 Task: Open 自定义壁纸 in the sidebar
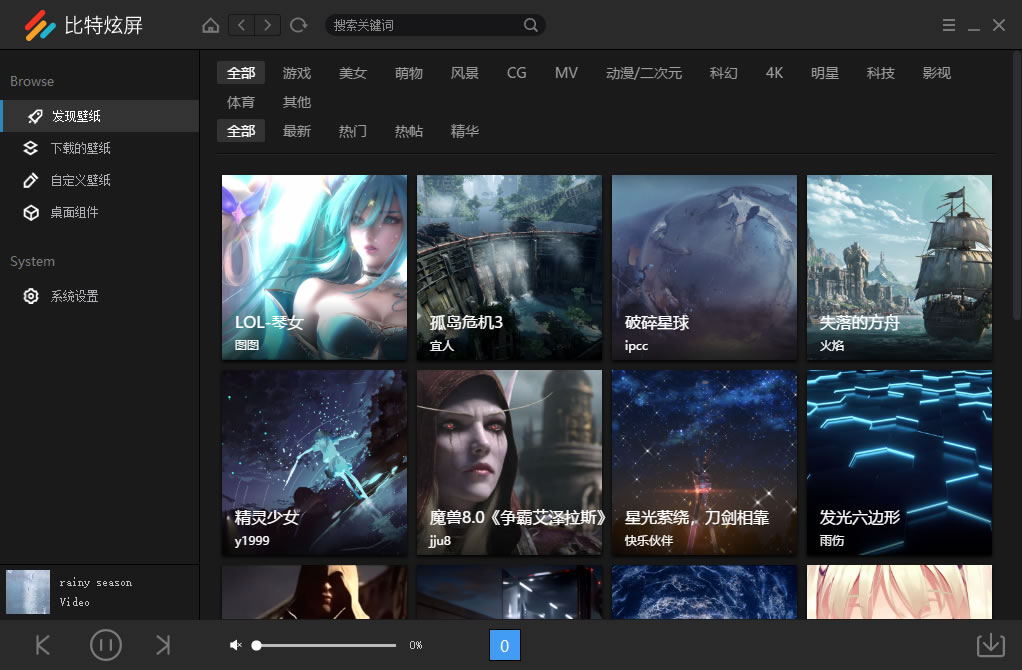100,180
